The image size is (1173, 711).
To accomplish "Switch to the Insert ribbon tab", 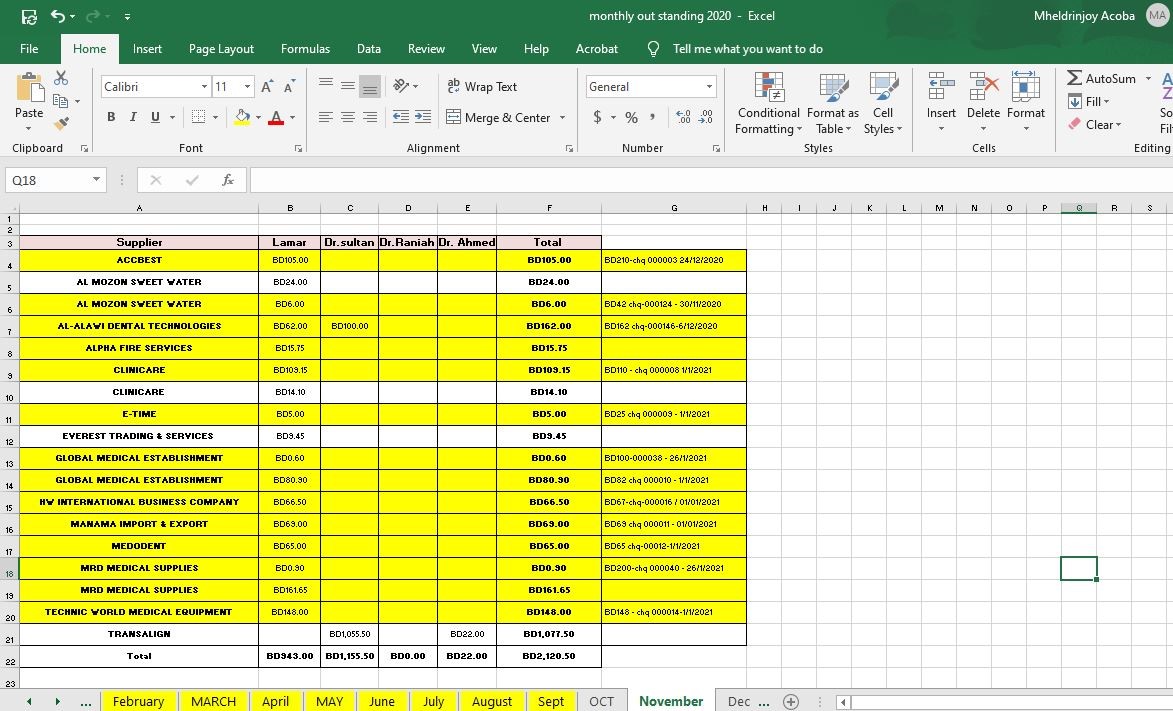I will pyautogui.click(x=147, y=49).
